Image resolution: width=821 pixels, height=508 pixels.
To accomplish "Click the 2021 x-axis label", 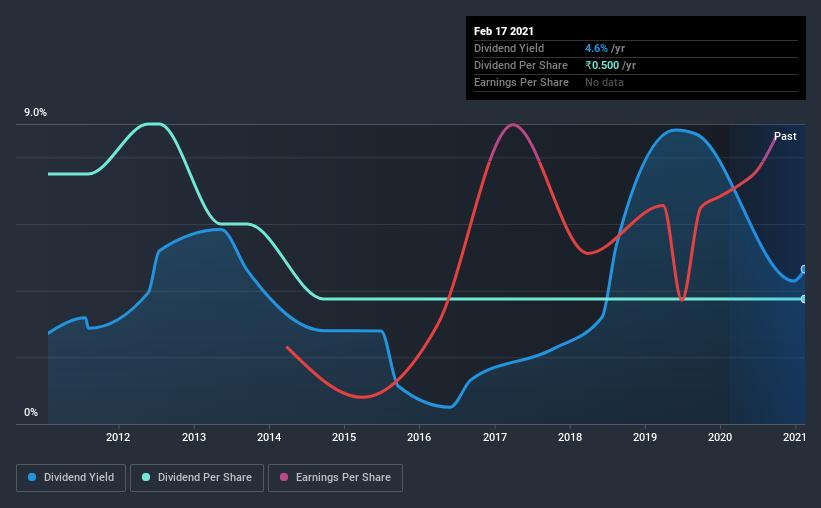I will point(794,437).
